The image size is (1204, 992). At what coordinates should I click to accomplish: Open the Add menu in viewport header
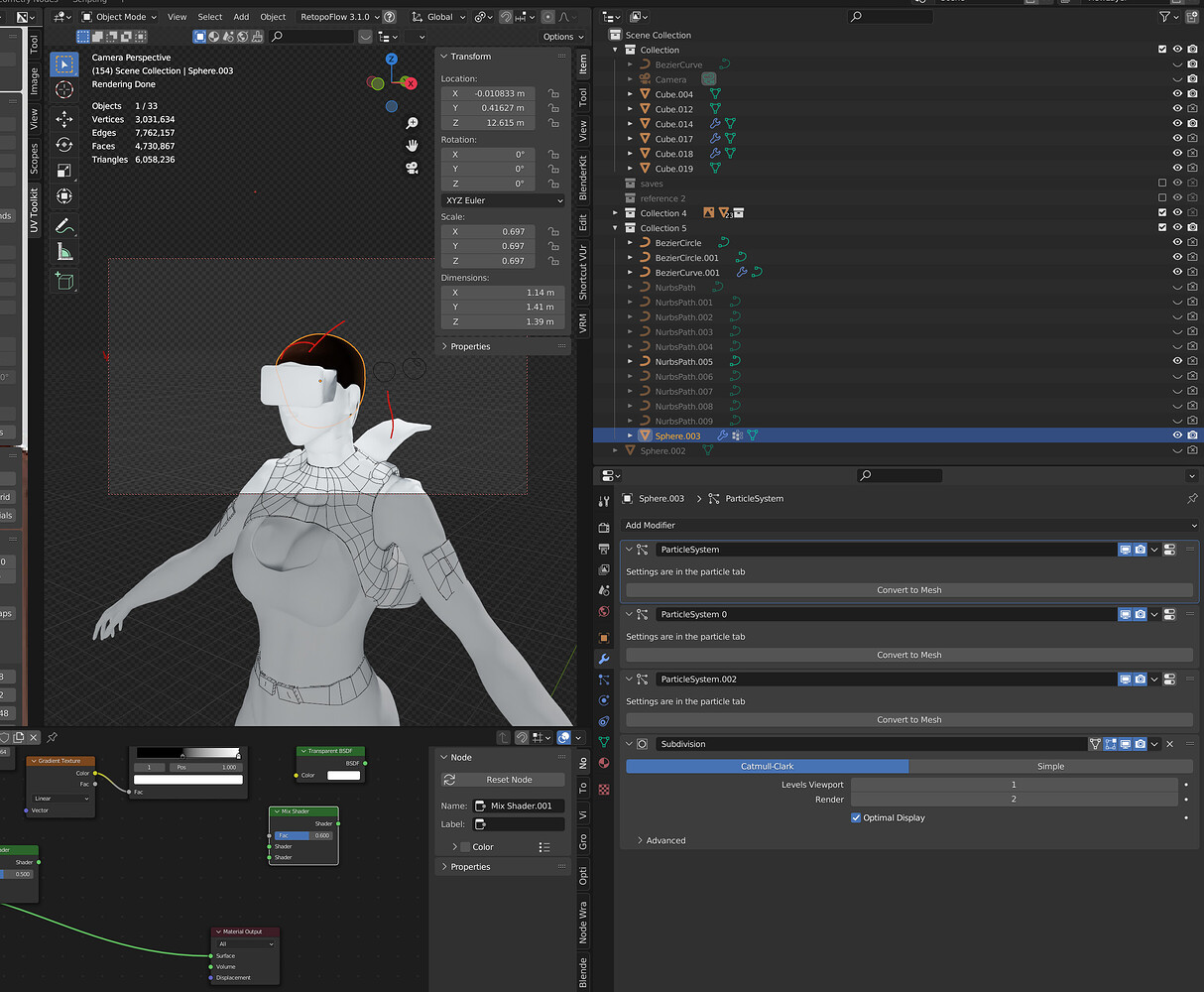point(241,17)
